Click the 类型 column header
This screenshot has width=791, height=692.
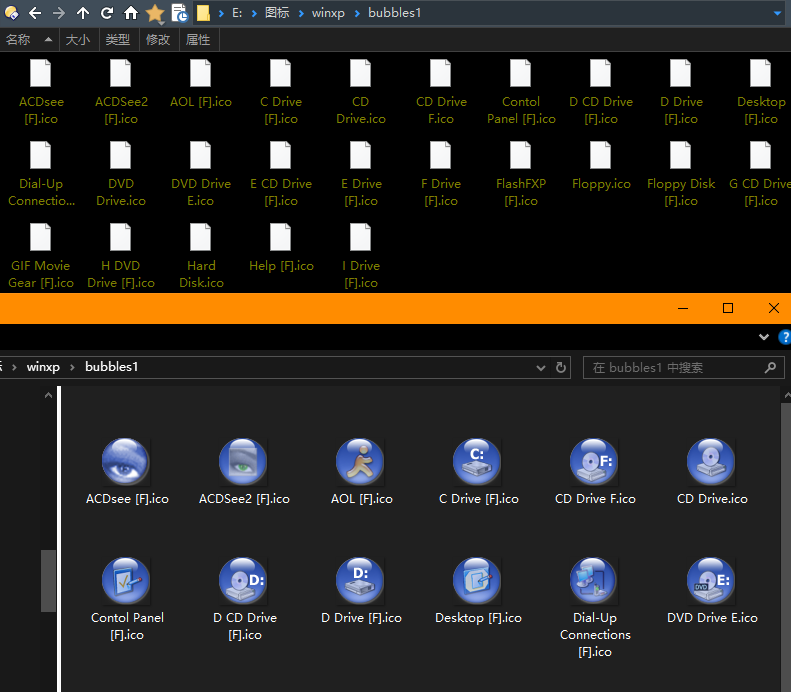click(118, 40)
